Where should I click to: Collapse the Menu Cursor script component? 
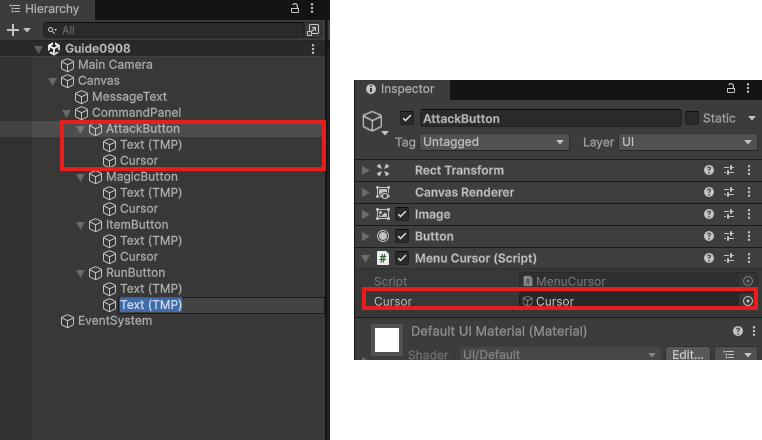tap(365, 259)
